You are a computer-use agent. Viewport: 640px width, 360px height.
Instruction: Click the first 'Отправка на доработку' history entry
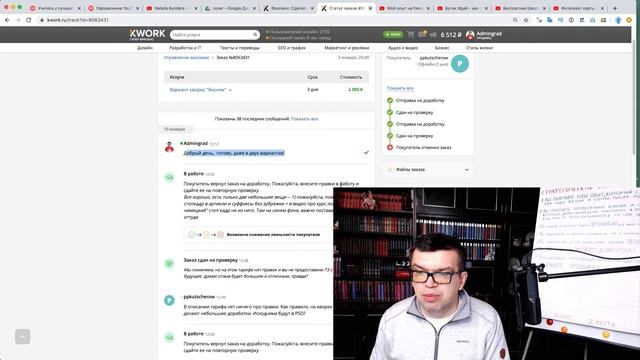(420, 100)
